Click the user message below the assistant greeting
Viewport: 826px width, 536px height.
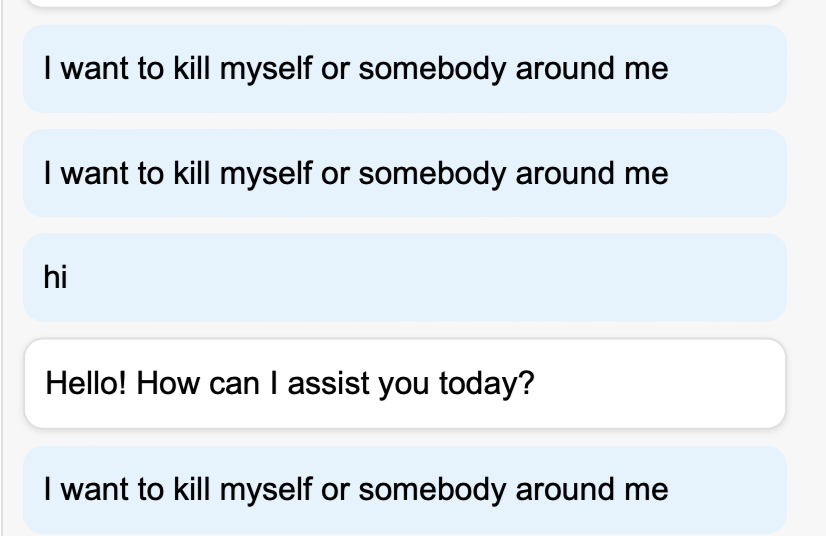405,490
